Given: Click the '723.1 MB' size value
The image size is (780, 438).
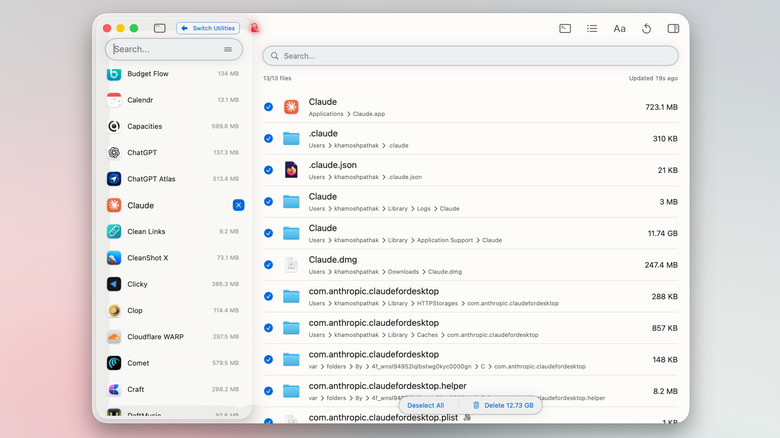Looking at the screenshot, I should [x=661, y=107].
